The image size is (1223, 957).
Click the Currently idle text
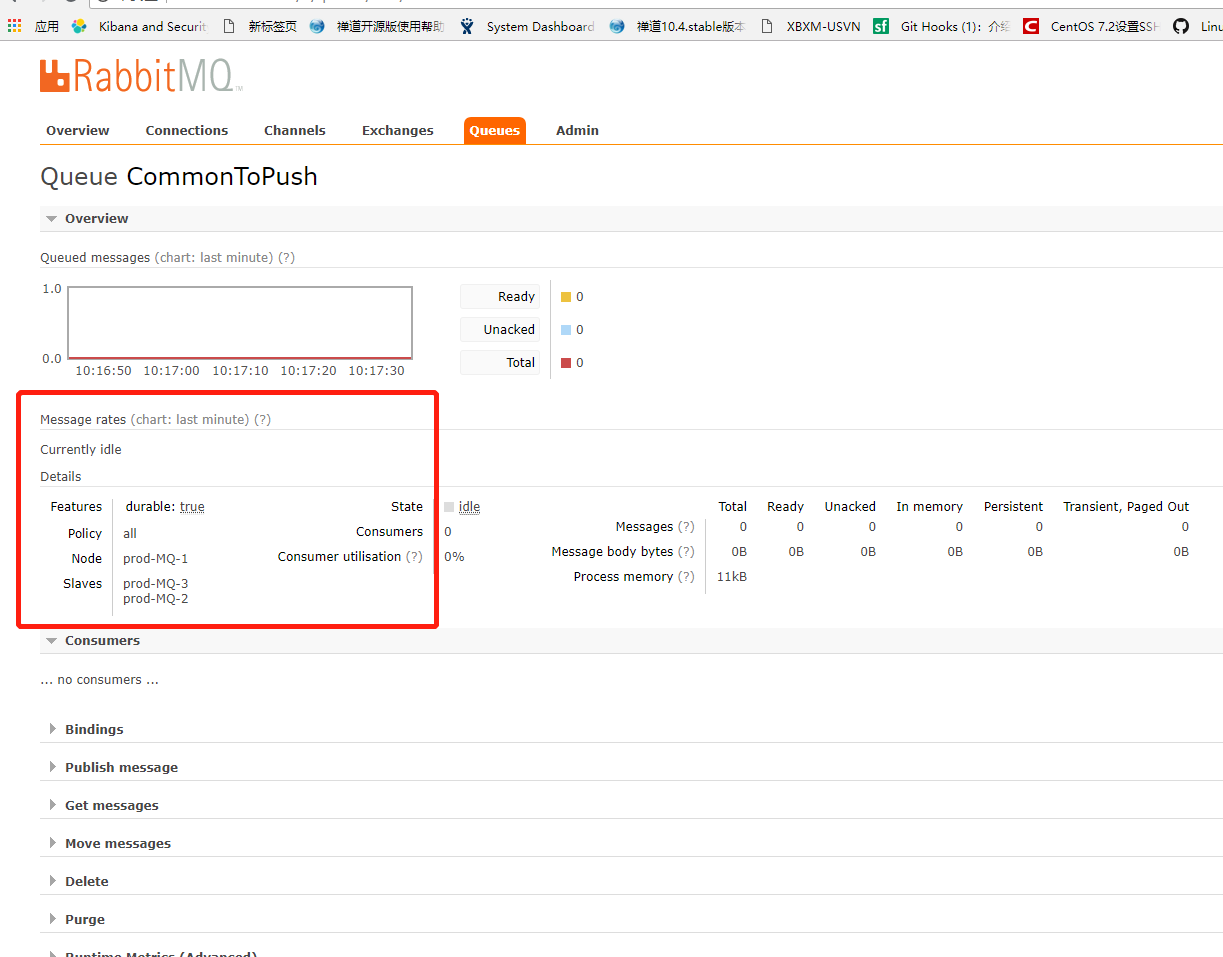pyautogui.click(x=81, y=449)
